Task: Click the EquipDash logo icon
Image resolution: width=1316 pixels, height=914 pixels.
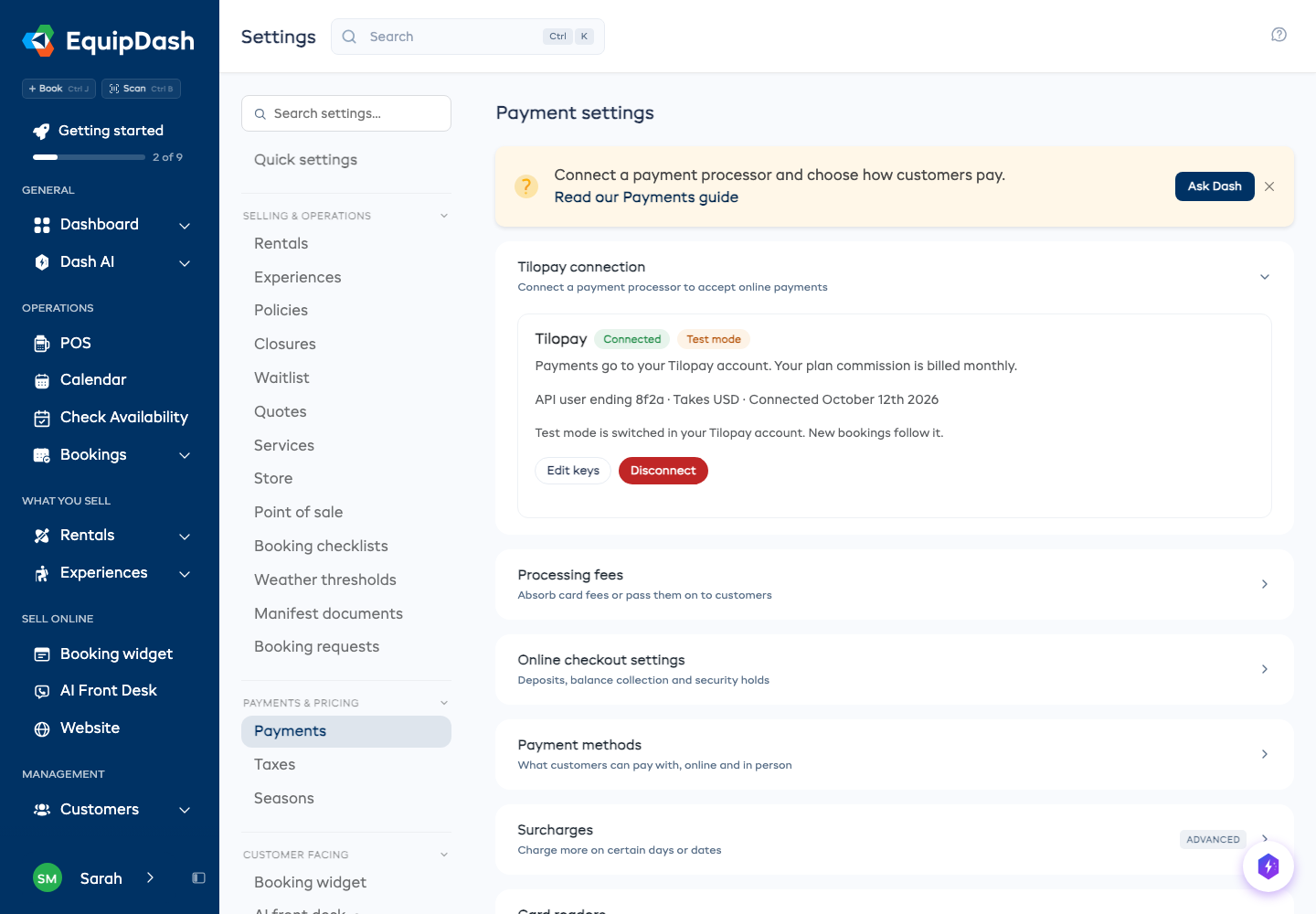Action: pyautogui.click(x=38, y=40)
